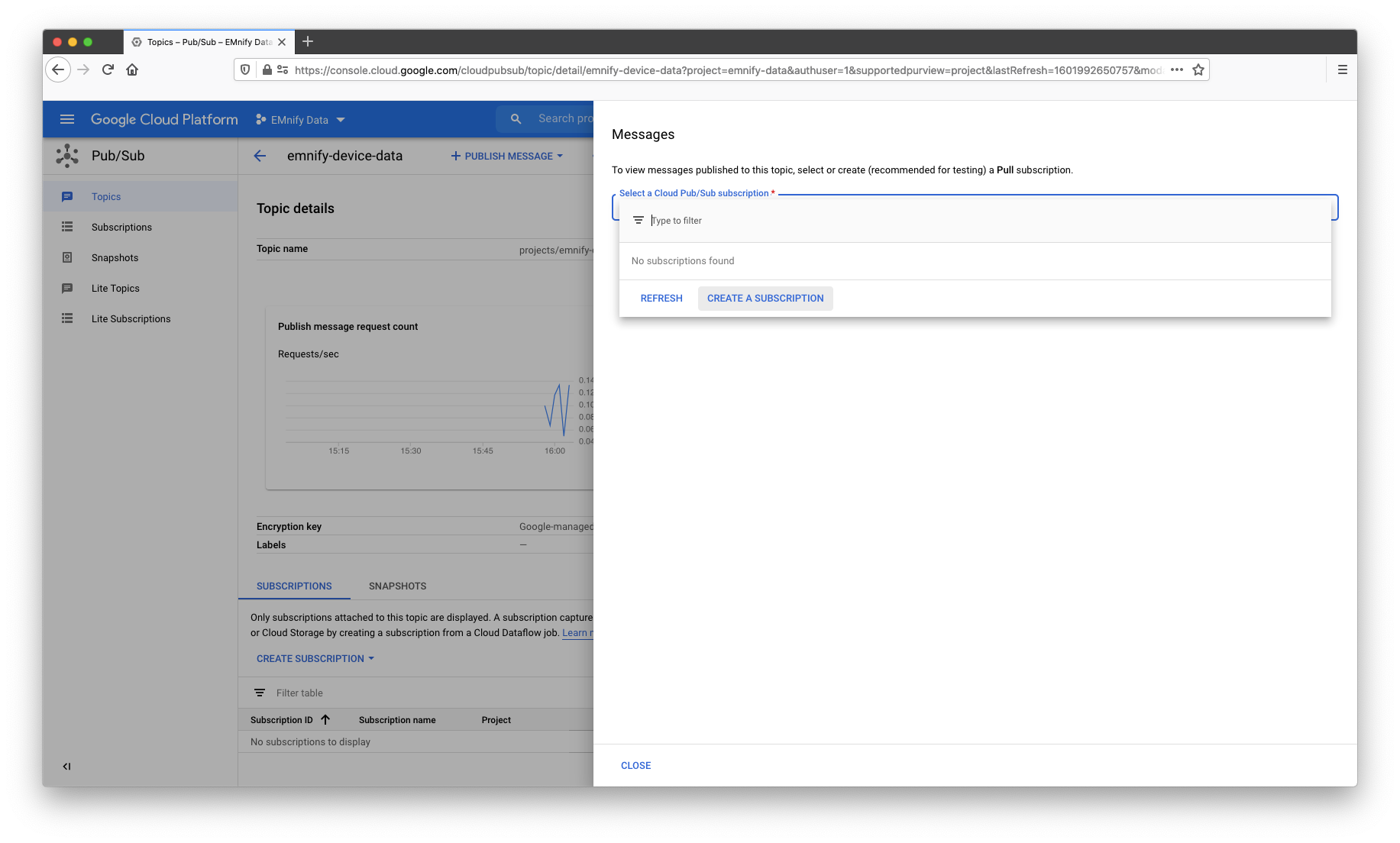
Task: Click the back arrow beside emnify-device-data
Action: [x=260, y=156]
